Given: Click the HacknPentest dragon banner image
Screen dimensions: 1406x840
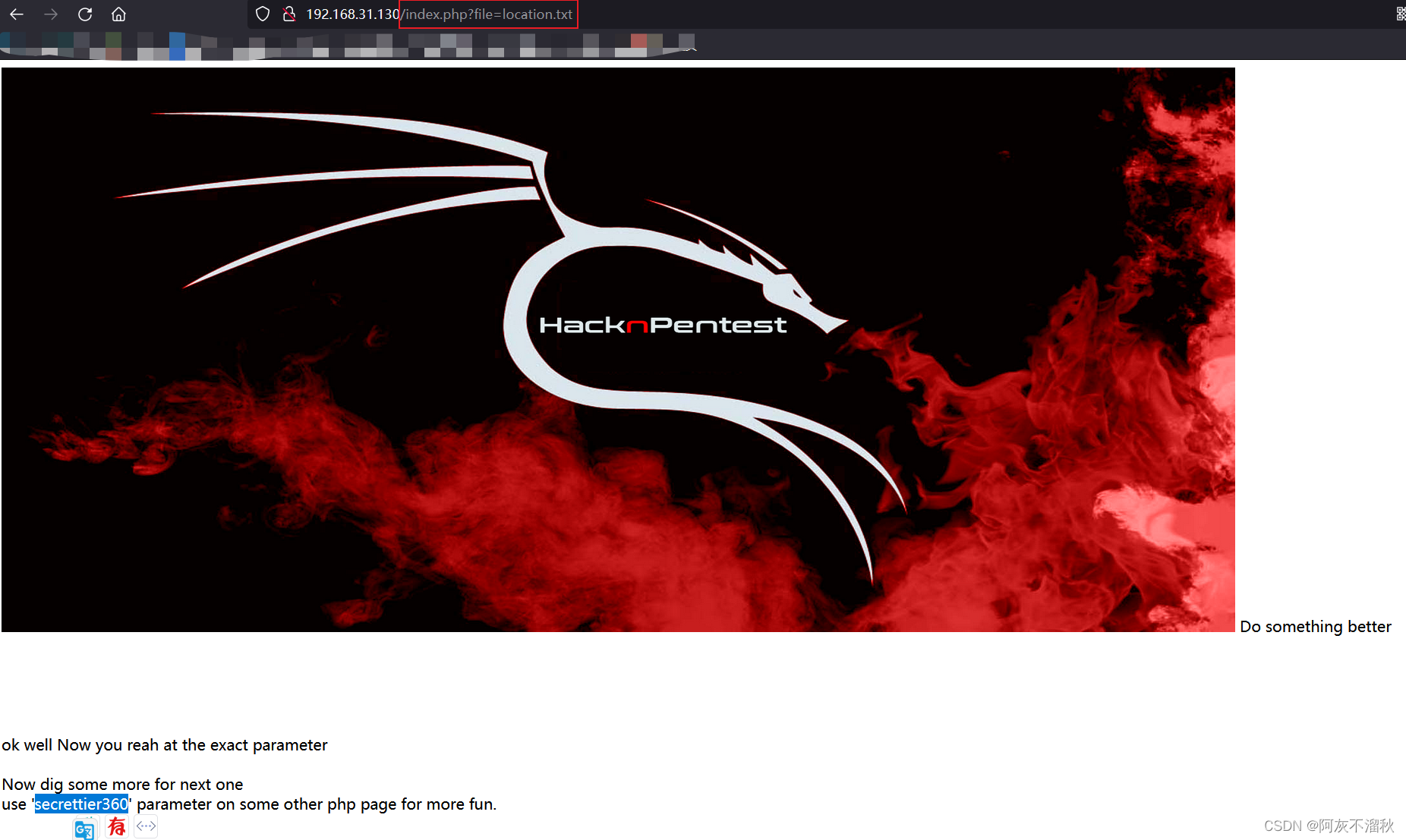Looking at the screenshot, I should 618,350.
